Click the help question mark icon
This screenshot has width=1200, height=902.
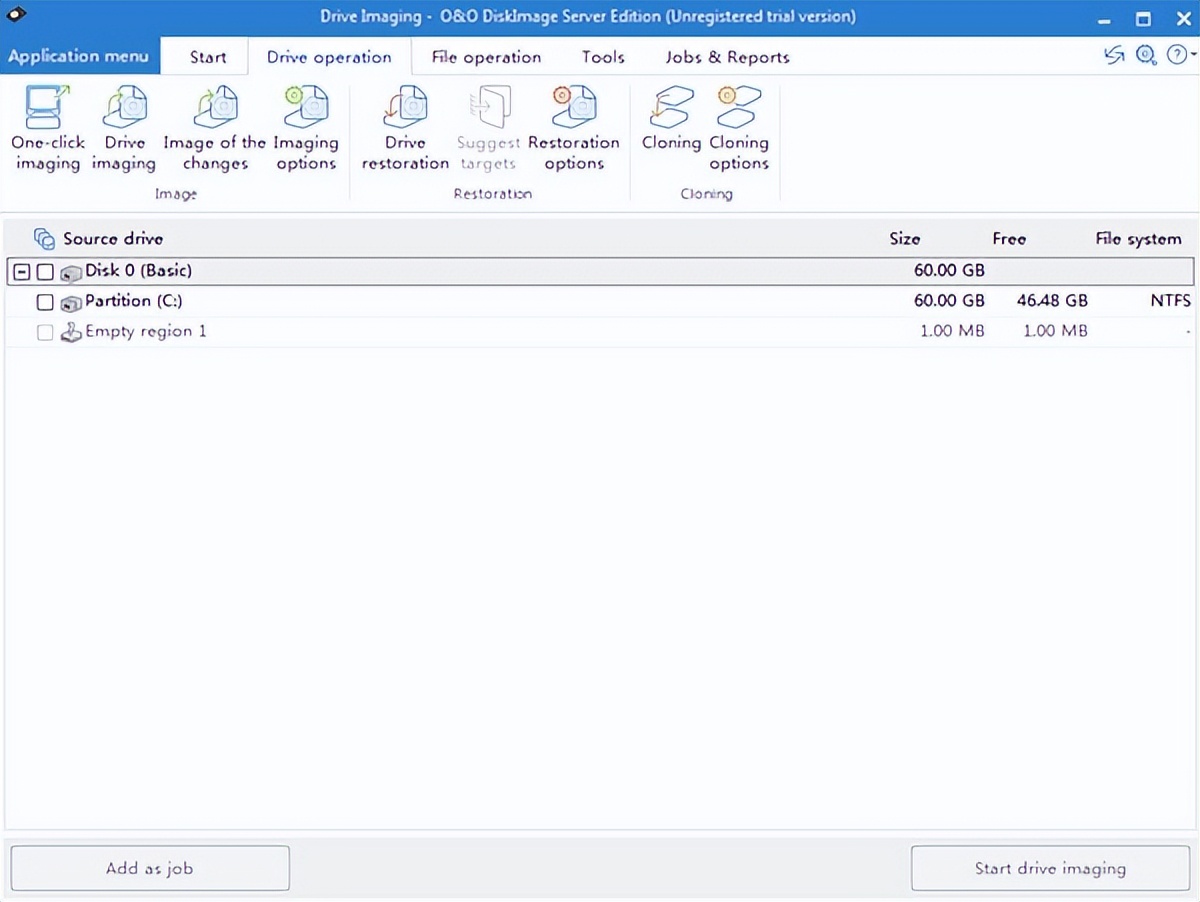[x=1176, y=56]
